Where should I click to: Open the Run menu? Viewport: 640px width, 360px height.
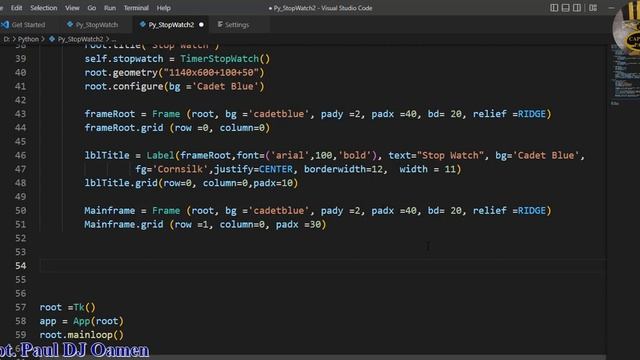[110, 8]
